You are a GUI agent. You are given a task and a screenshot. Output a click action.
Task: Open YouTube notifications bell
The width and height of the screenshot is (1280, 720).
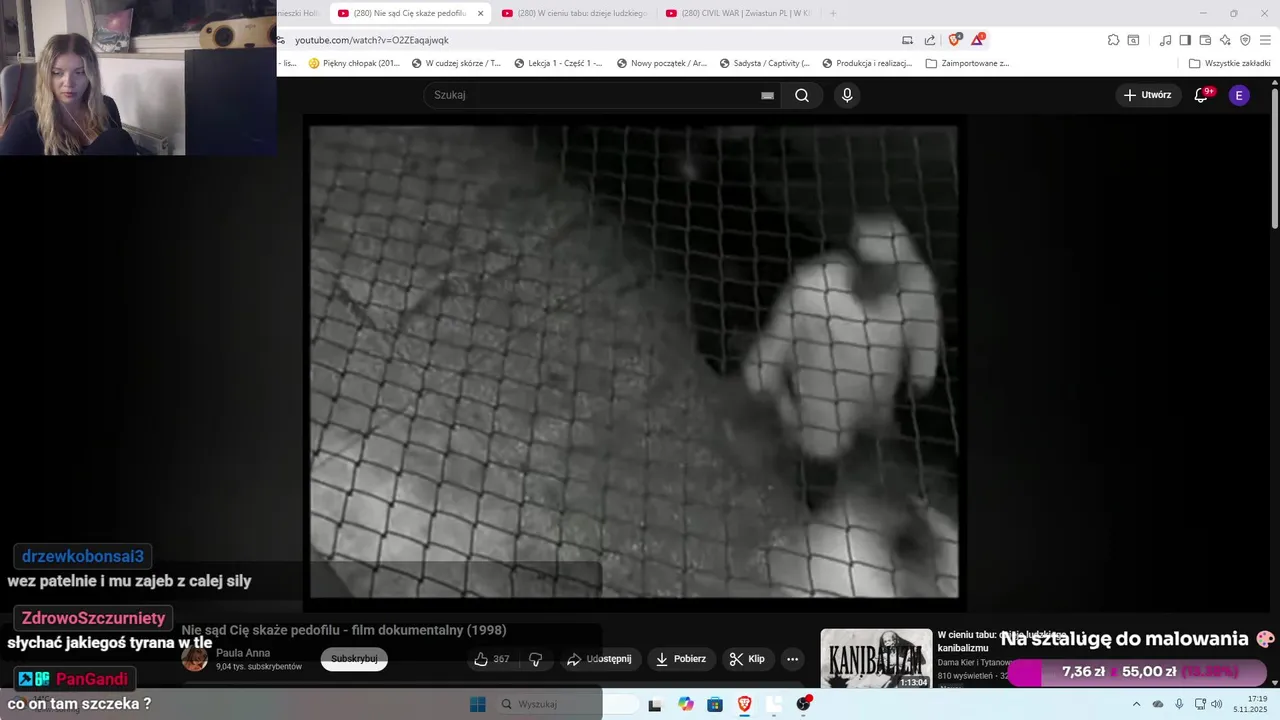[1202, 95]
